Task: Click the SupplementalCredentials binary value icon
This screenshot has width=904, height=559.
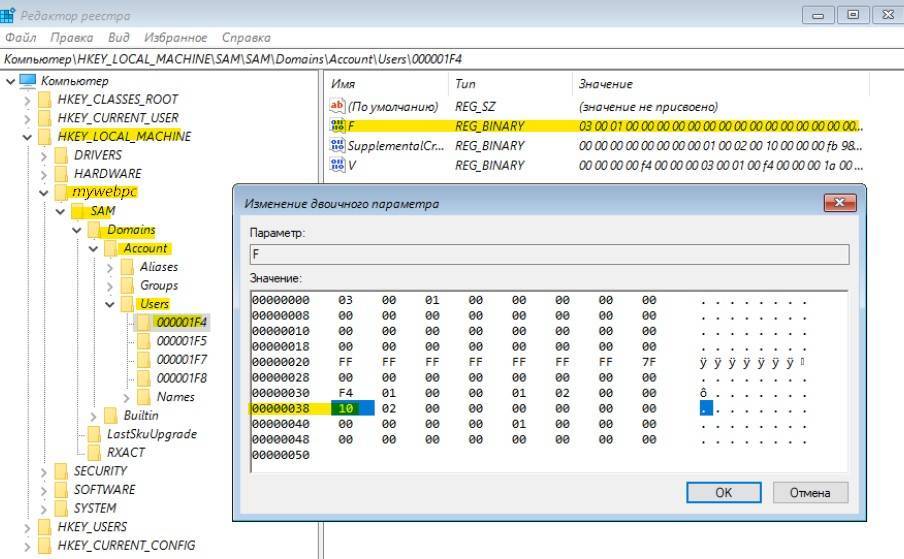Action: tap(337, 145)
